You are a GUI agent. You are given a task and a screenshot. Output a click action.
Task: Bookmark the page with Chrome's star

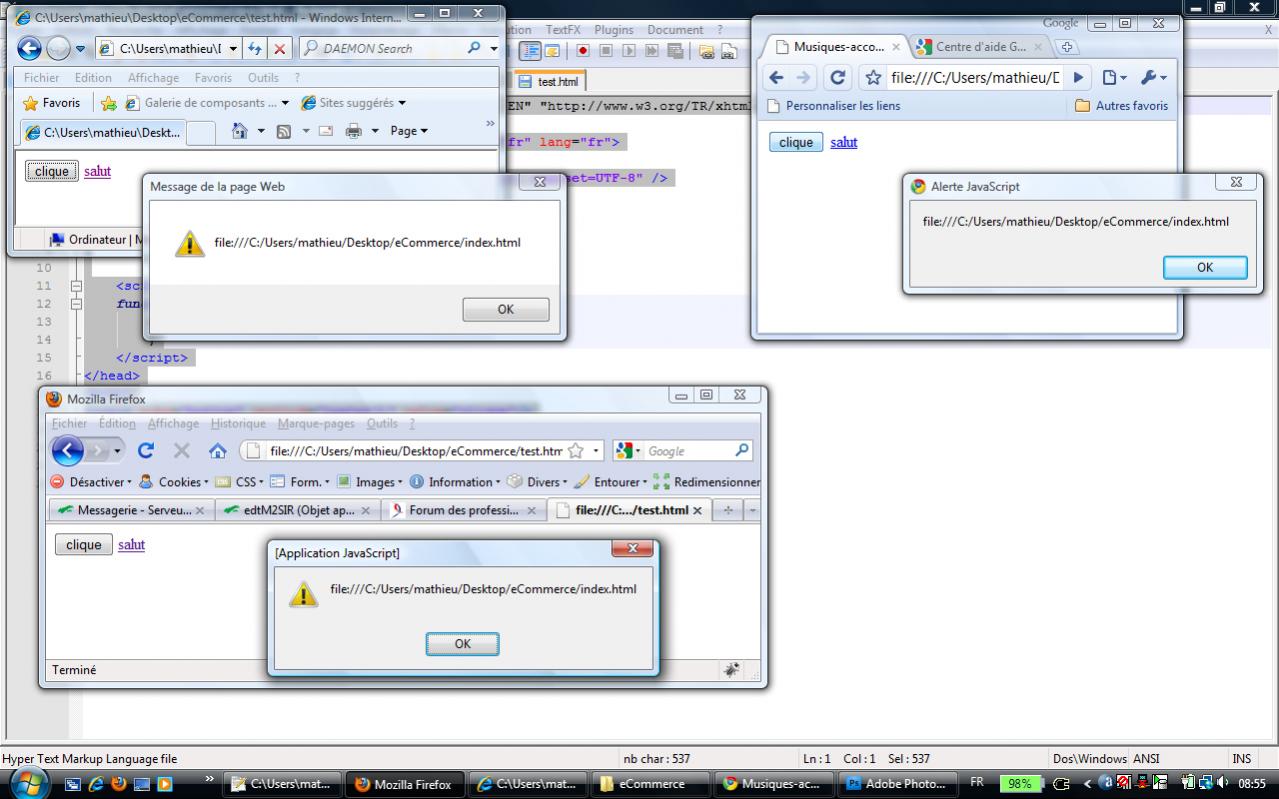coord(873,78)
